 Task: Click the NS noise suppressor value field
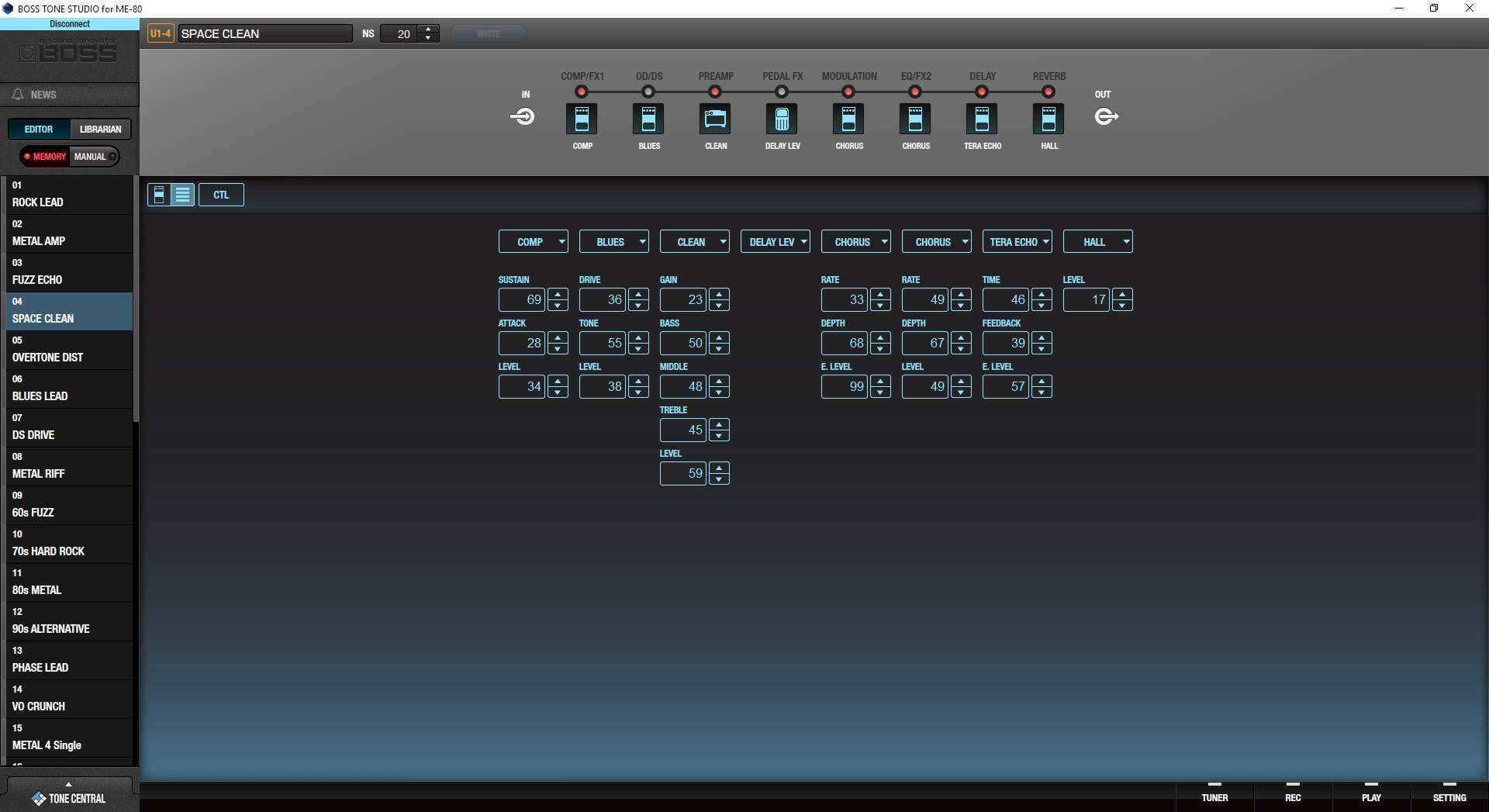[x=399, y=33]
